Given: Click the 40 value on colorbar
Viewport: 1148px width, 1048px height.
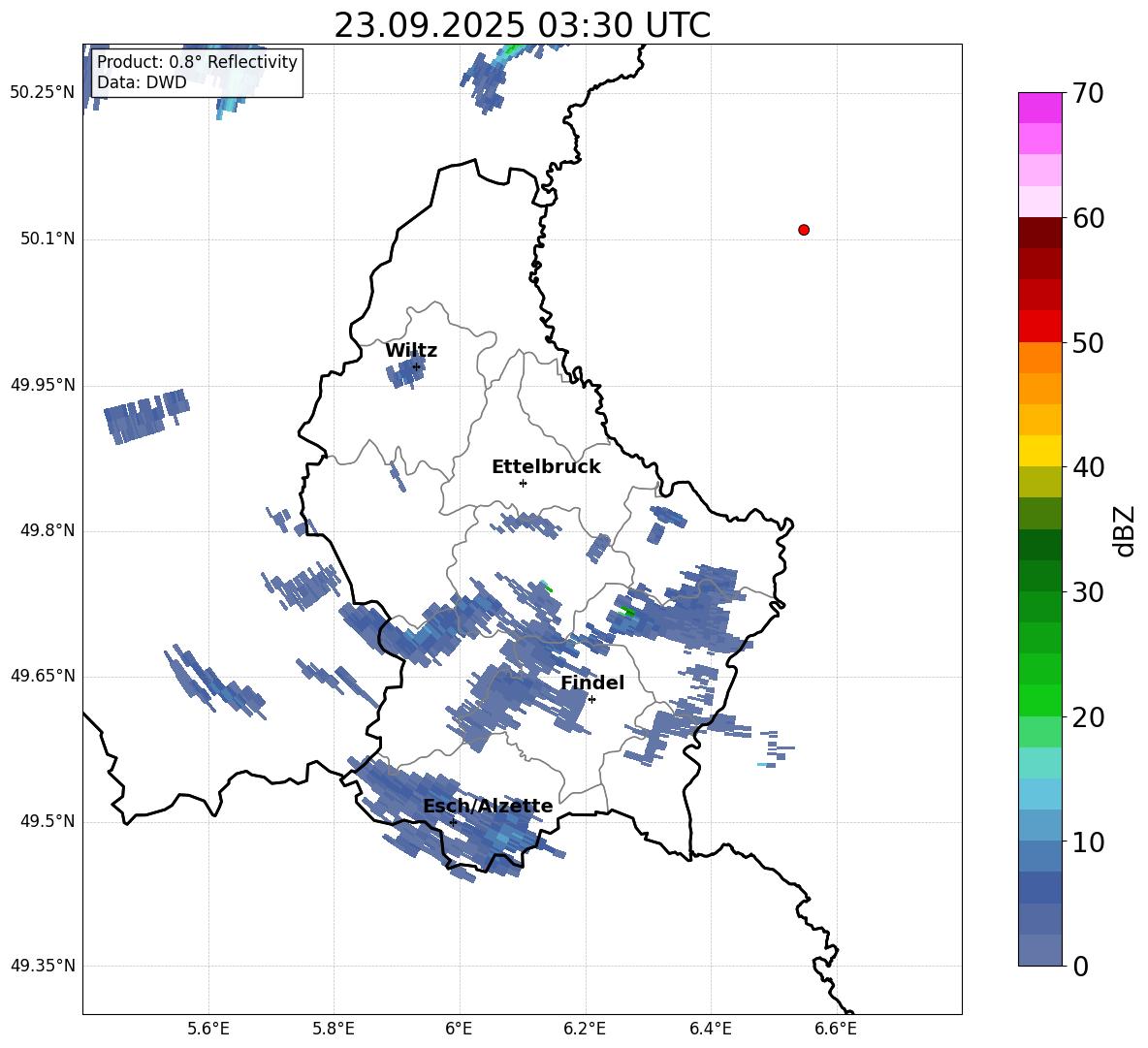Looking at the screenshot, I should [1088, 467].
